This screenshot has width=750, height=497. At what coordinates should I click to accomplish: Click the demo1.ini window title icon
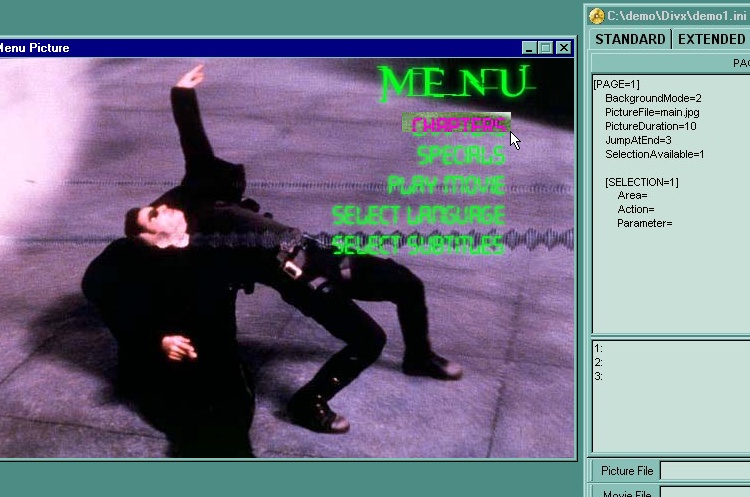pos(596,16)
